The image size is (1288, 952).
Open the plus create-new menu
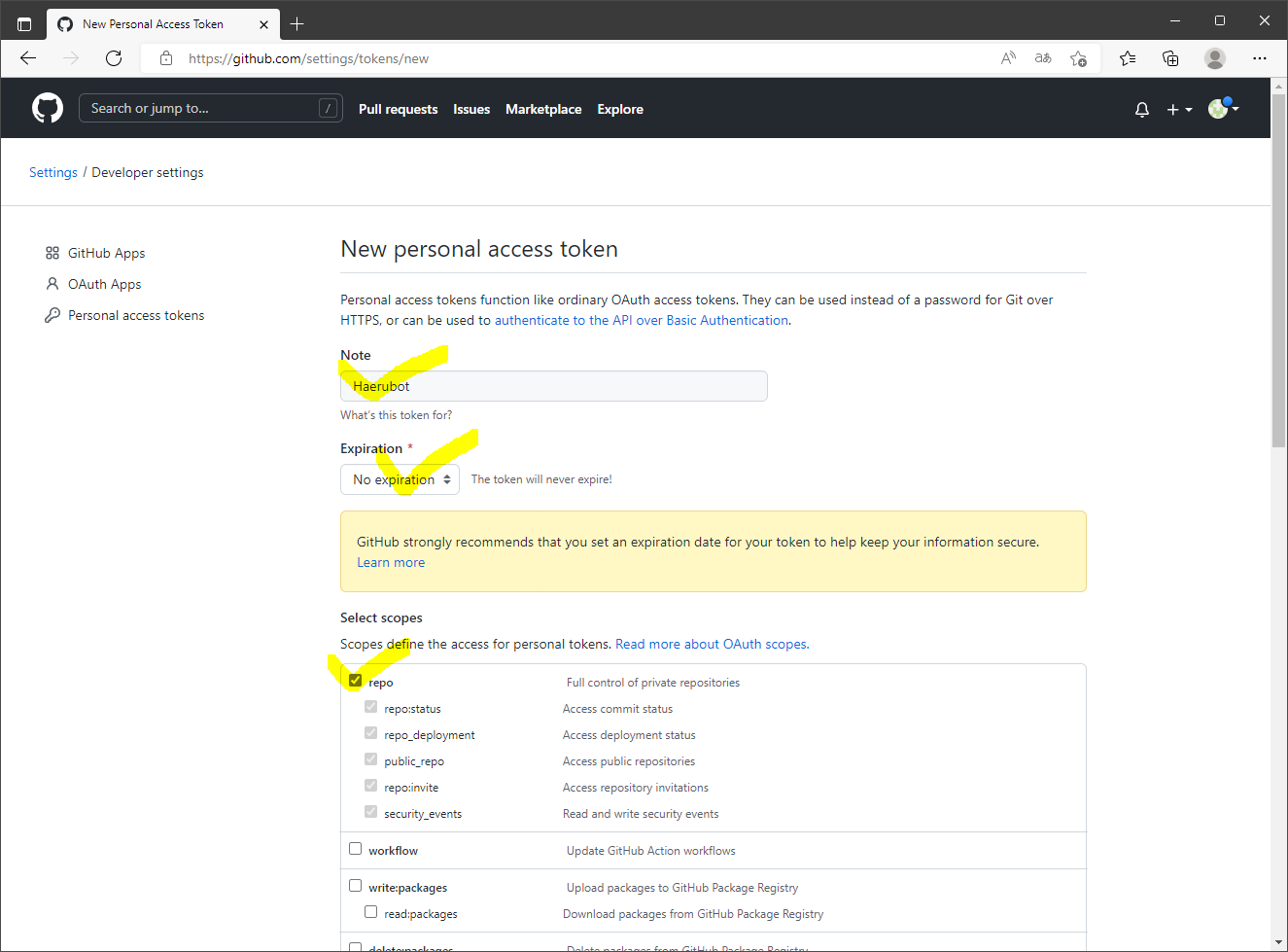coord(1179,110)
